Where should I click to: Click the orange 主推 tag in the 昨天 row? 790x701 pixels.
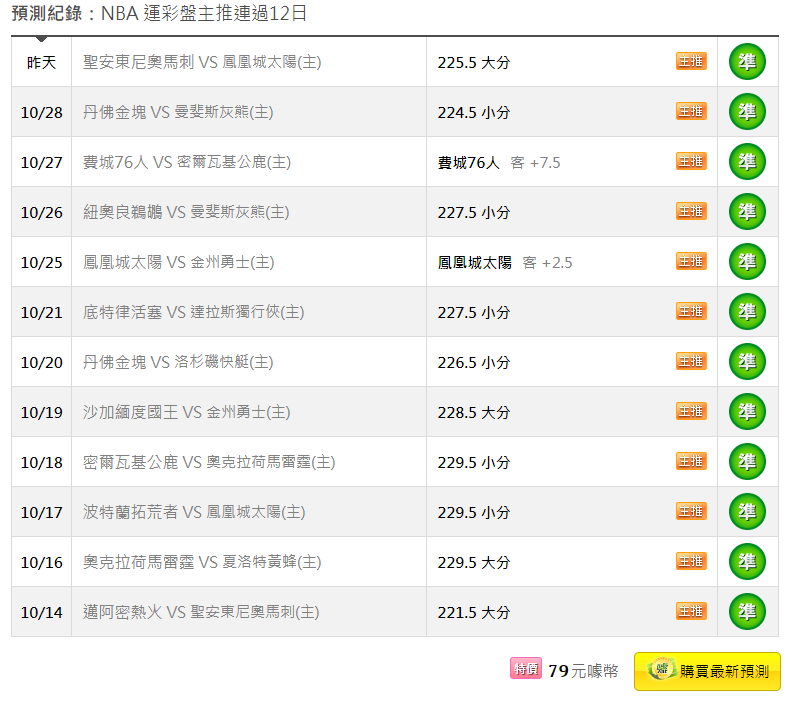click(691, 61)
